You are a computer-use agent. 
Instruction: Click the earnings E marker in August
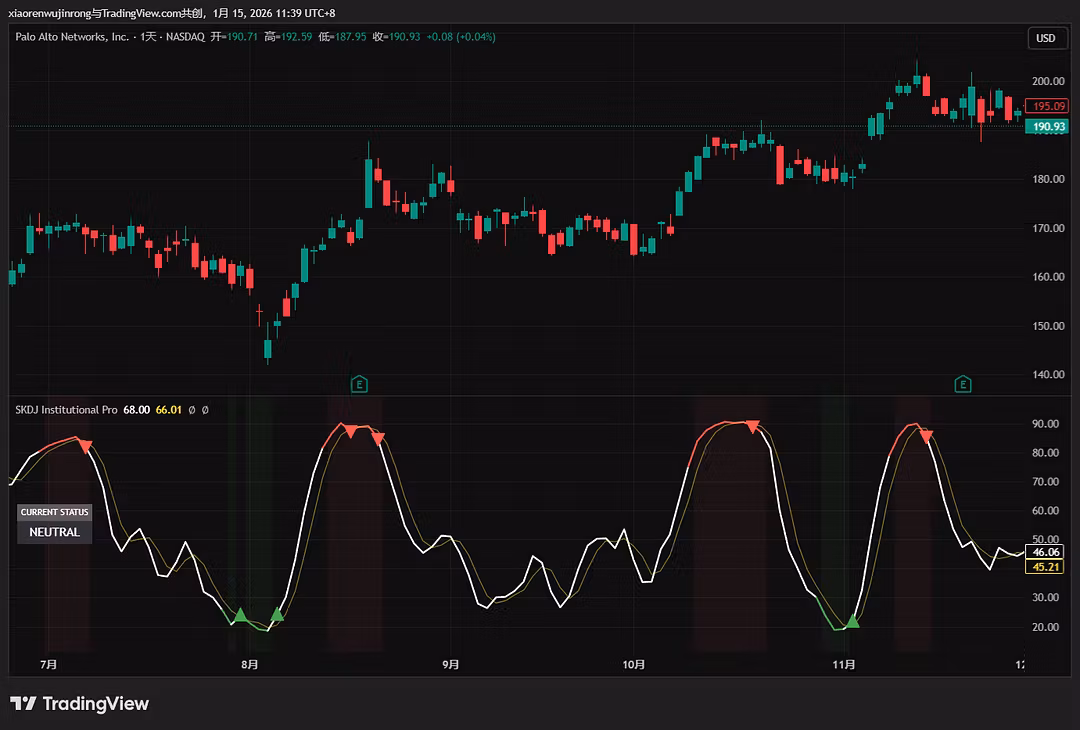point(359,384)
